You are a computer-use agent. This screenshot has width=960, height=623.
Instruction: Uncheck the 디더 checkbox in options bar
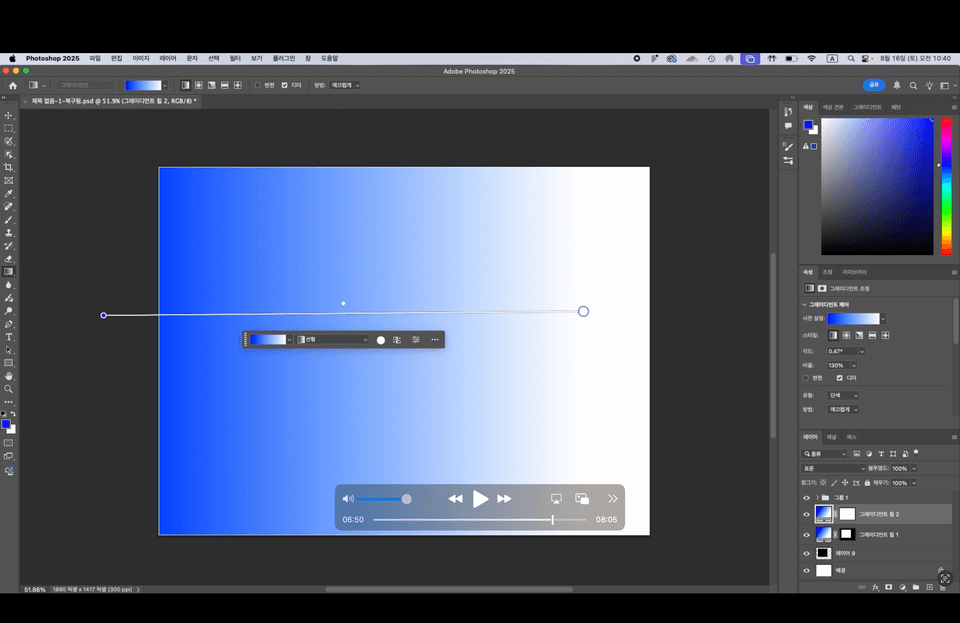click(284, 85)
